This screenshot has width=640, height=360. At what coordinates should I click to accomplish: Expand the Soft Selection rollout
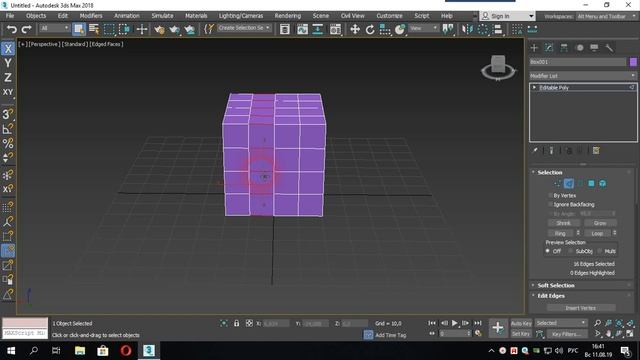pyautogui.click(x=556, y=285)
